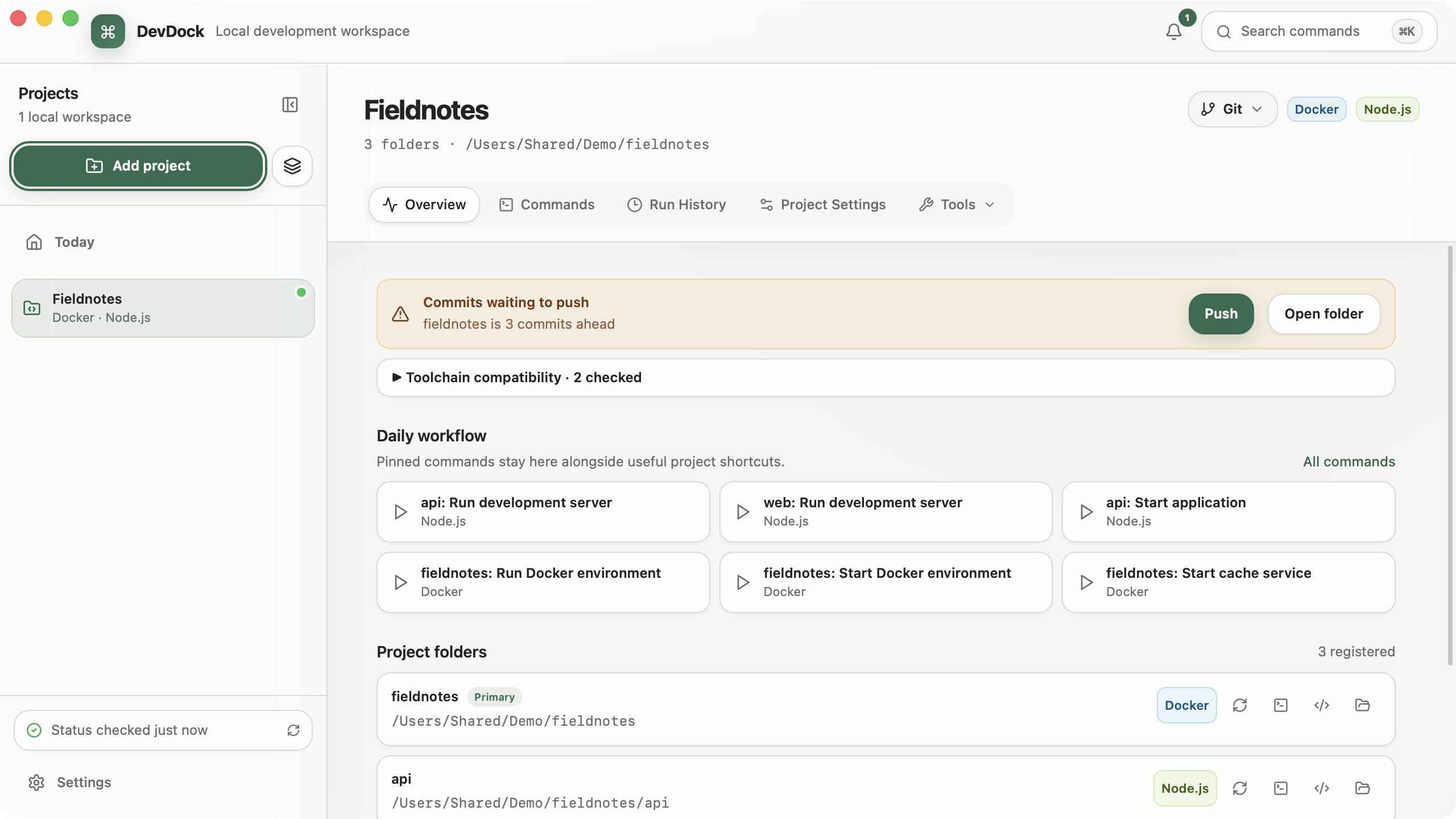Viewport: 1456px width, 819px height.
Task: Refresh the fieldnotes primary folder
Action: click(1240, 705)
